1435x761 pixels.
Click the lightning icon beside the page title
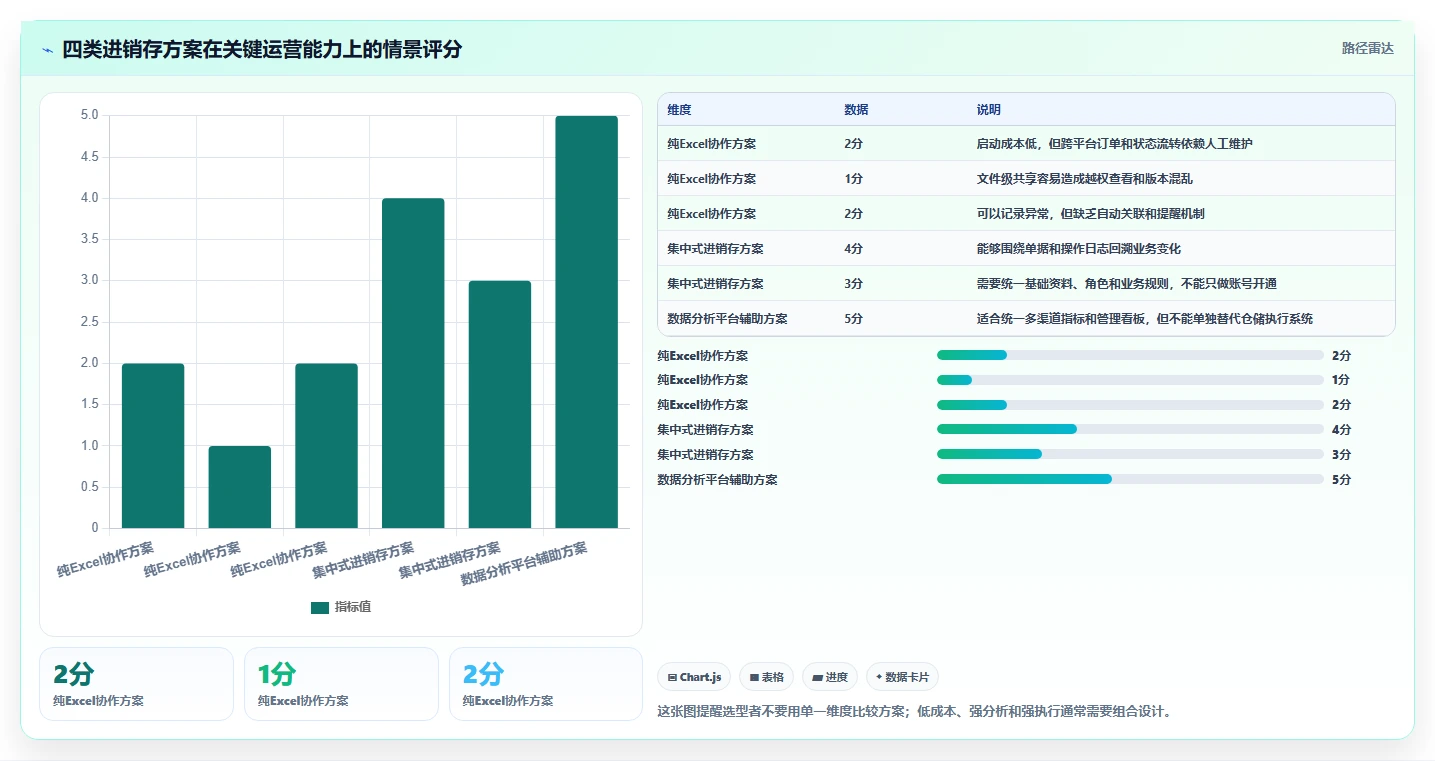coord(48,50)
